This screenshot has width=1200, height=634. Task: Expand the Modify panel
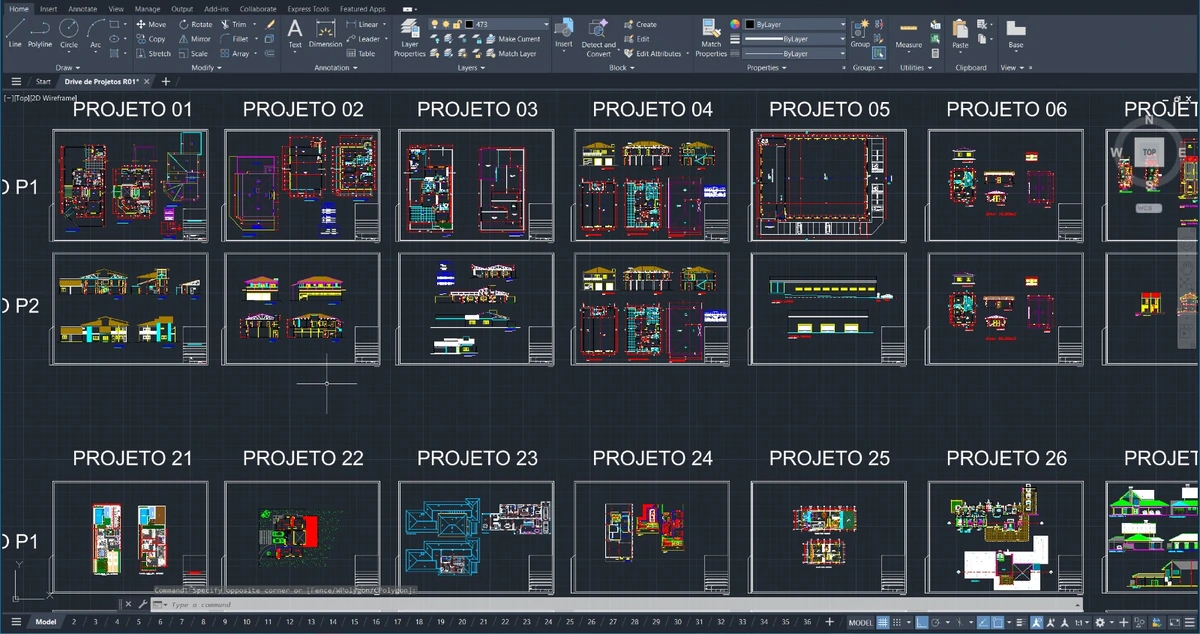tap(207, 68)
